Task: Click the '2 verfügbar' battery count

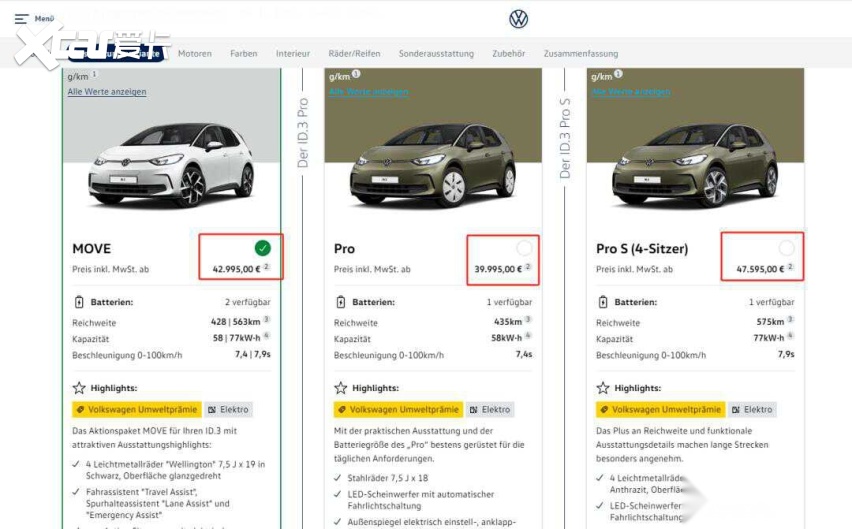Action: tap(248, 302)
